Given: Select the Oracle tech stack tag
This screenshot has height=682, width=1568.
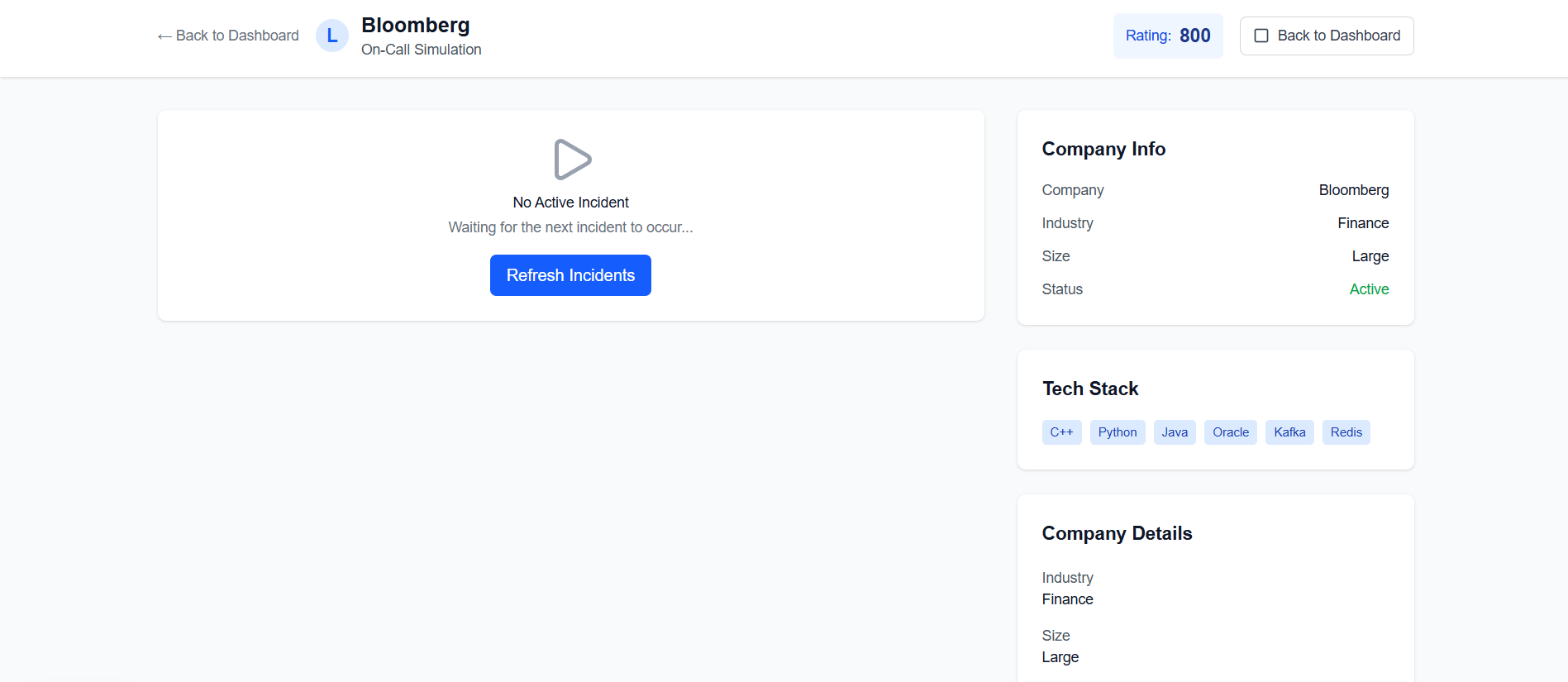Looking at the screenshot, I should coord(1231,432).
